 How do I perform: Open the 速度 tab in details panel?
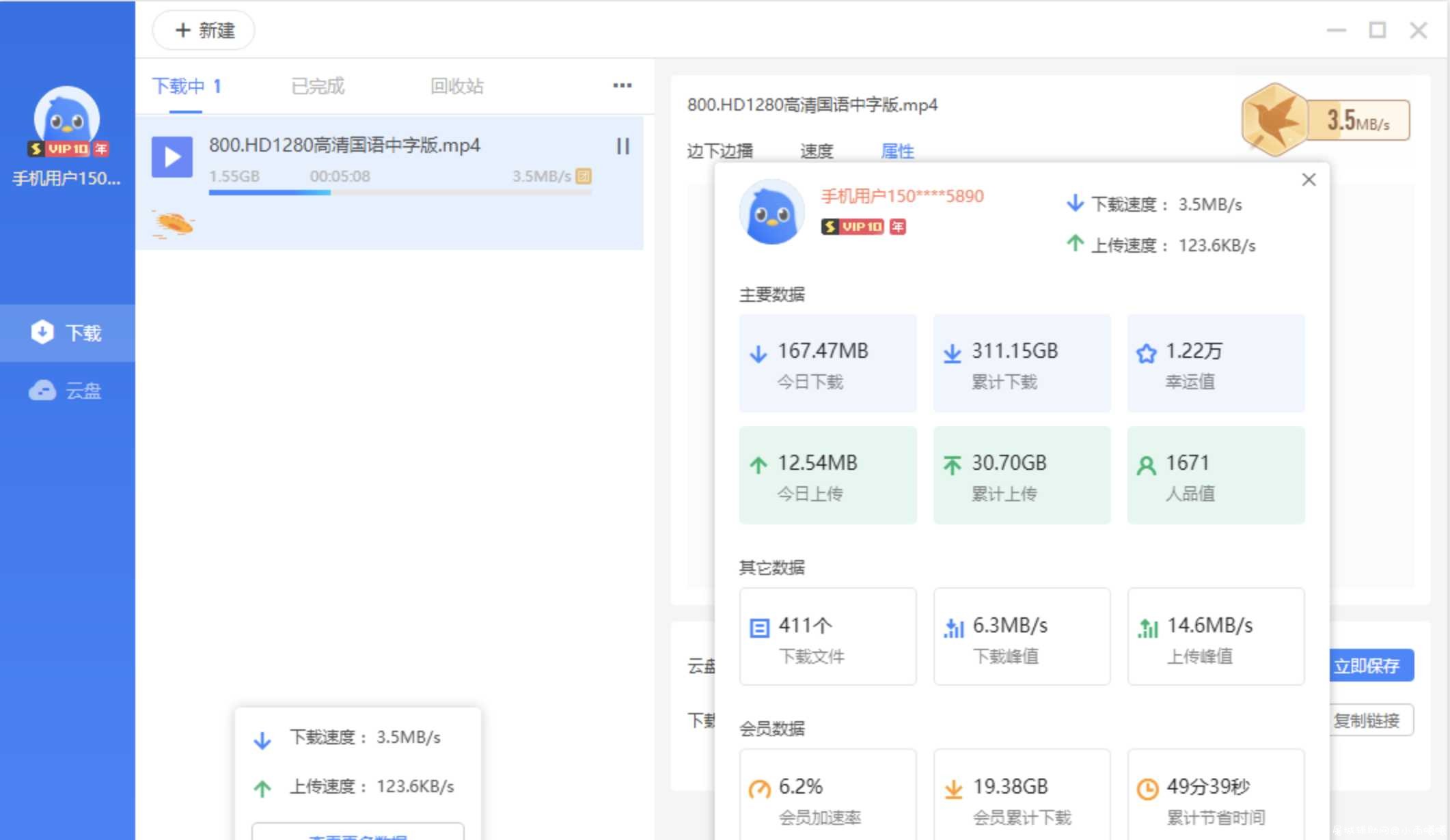point(817,151)
